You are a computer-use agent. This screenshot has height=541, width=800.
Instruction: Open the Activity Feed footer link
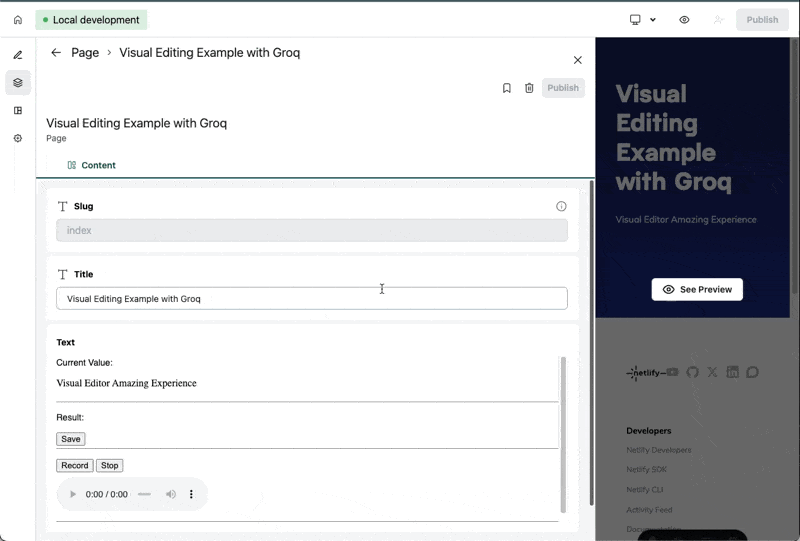coord(649,510)
